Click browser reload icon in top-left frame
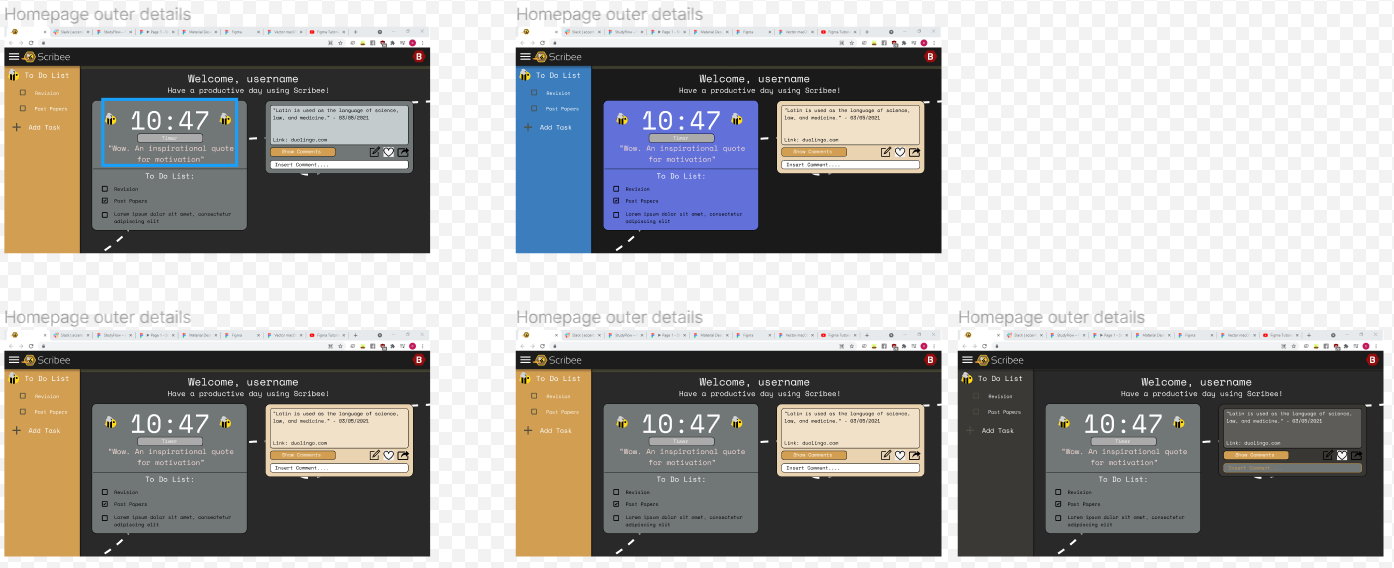The image size is (1394, 568). point(32,42)
